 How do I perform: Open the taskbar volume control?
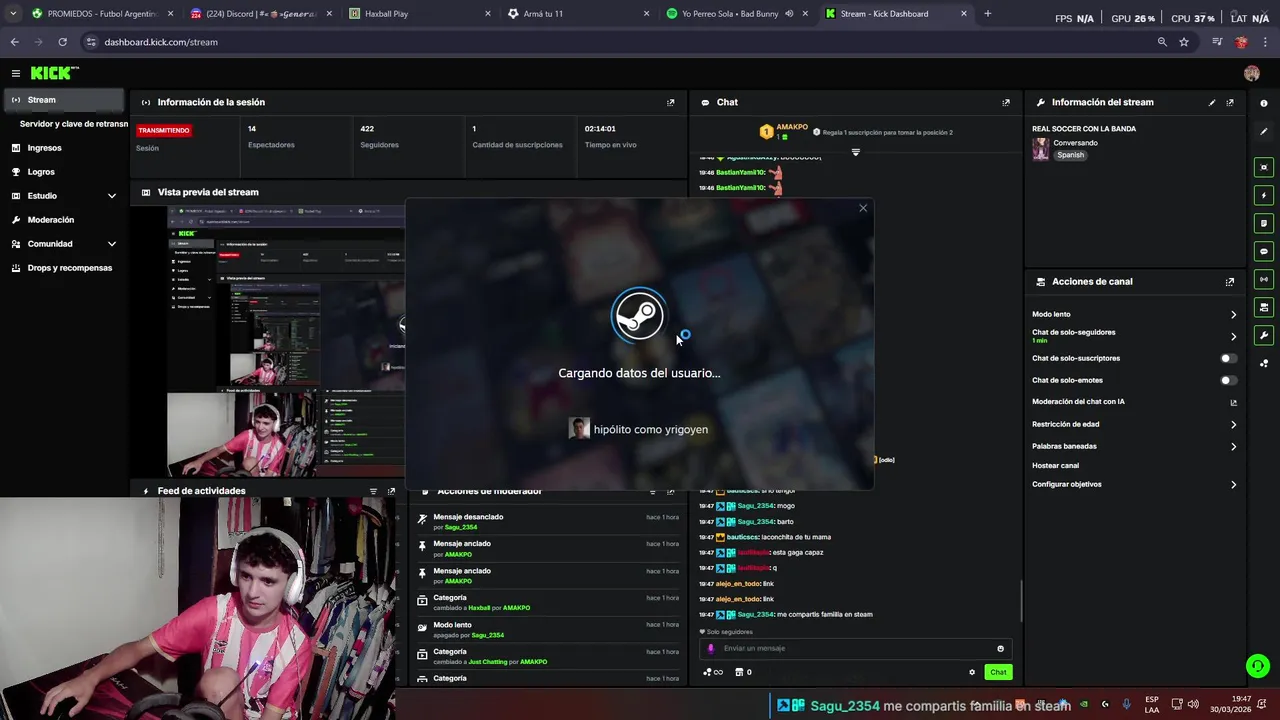[1193, 704]
